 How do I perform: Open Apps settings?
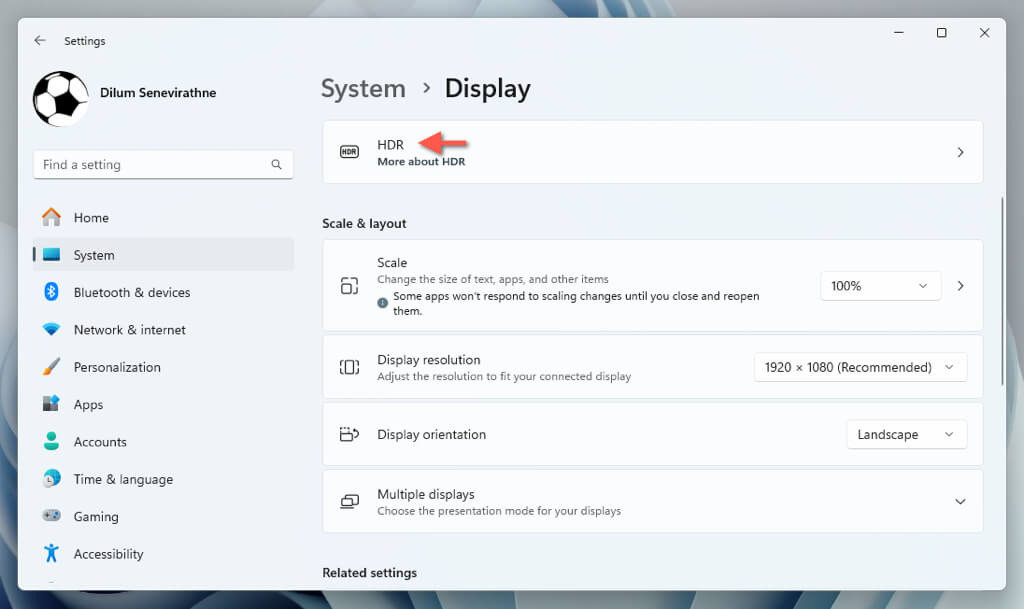tap(163, 404)
